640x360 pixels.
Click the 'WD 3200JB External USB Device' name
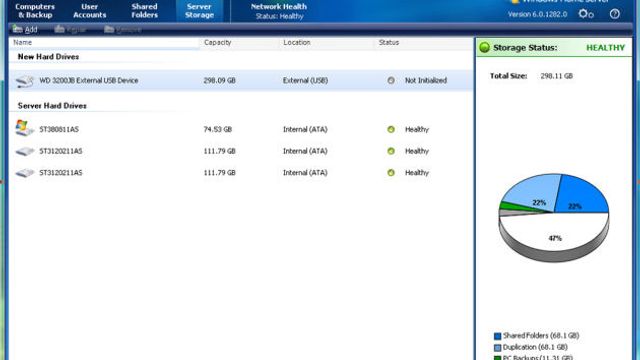click(89, 80)
